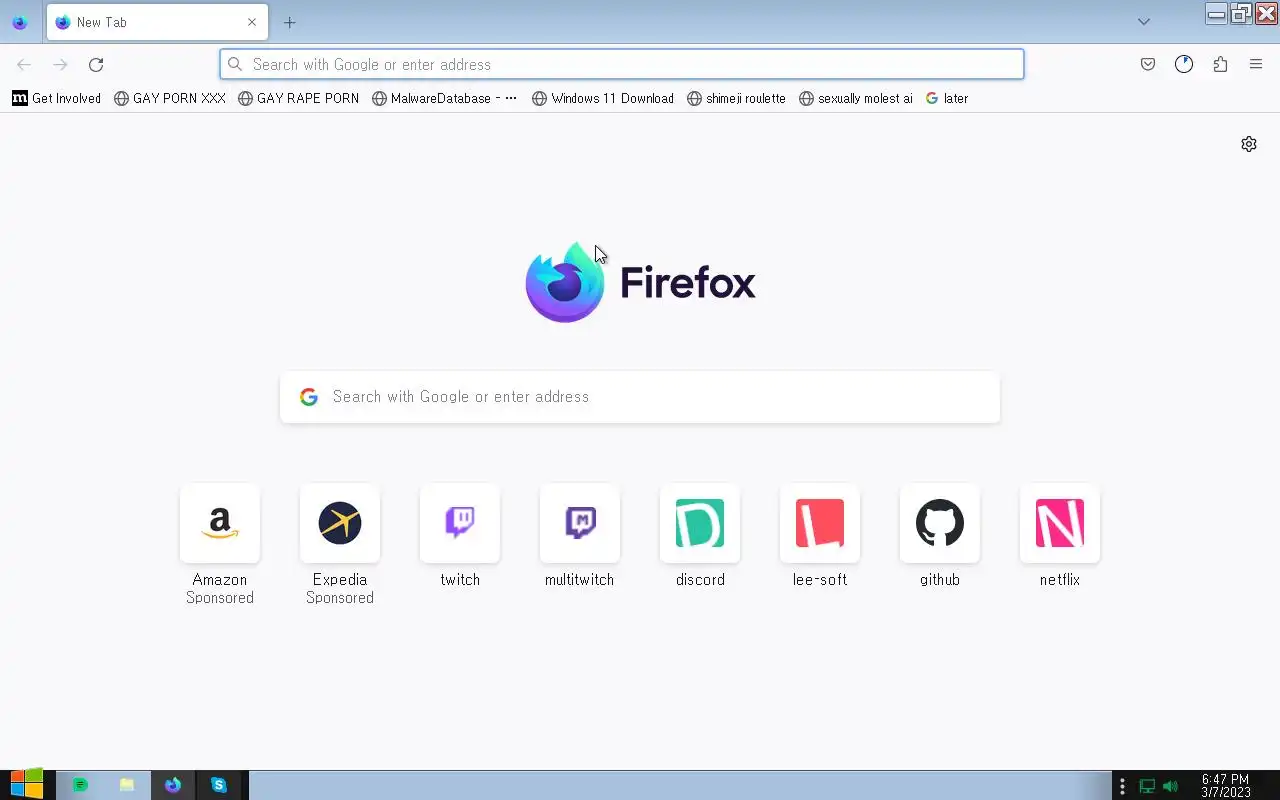
Task: Open the Windows Start button
Action: pos(27,785)
